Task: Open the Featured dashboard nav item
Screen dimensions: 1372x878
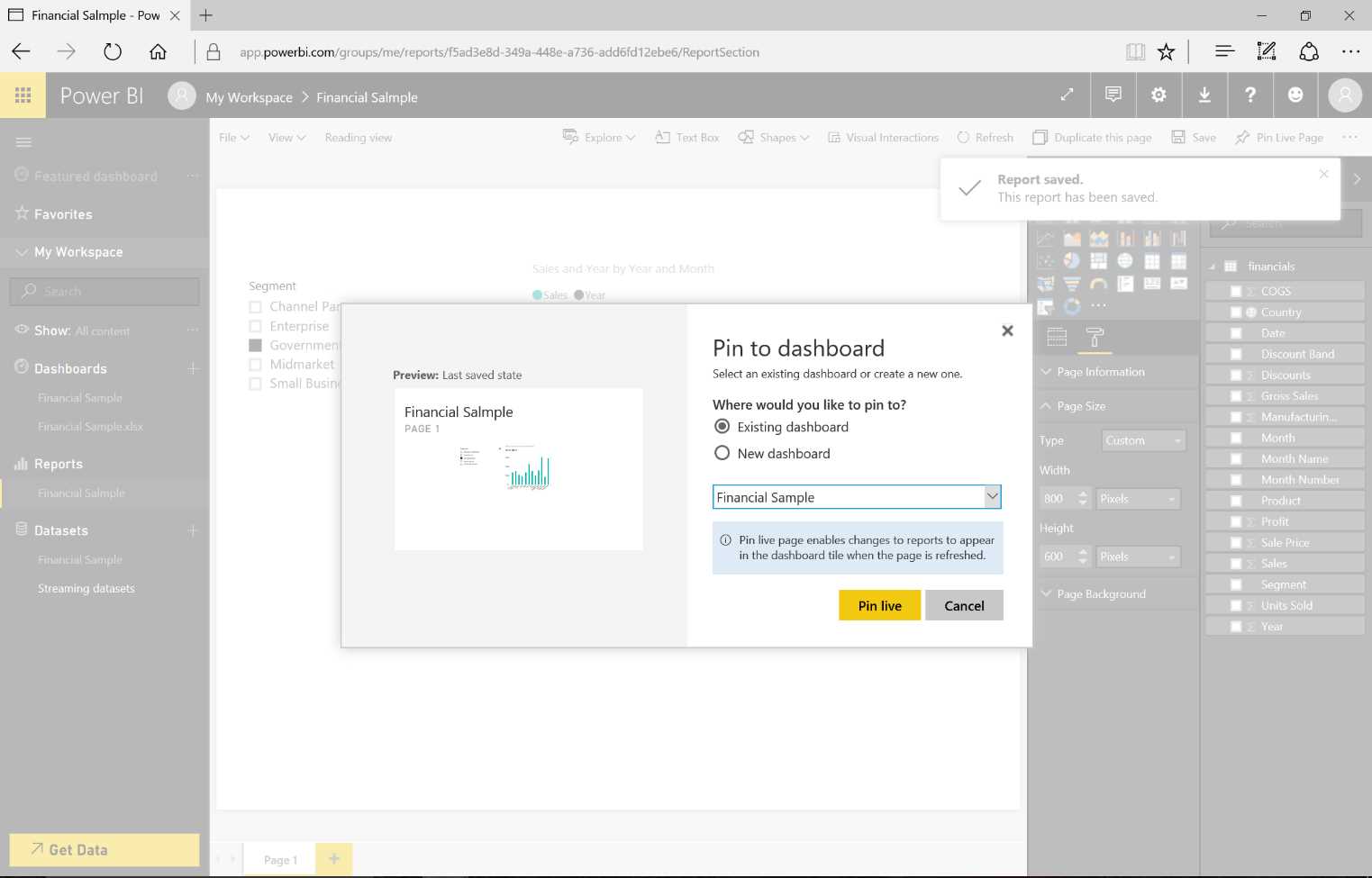Action: [x=95, y=177]
